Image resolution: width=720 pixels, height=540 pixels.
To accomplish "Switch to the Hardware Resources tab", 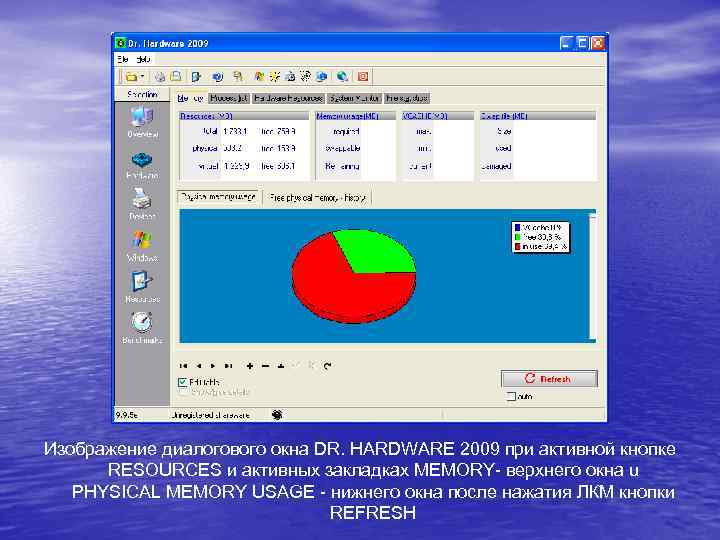I will 288,98.
